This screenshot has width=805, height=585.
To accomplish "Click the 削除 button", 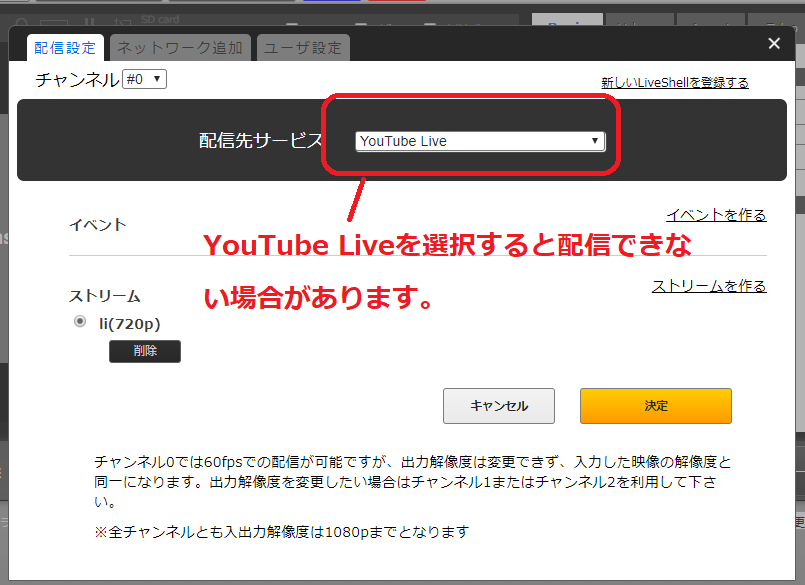I will pyautogui.click(x=145, y=351).
